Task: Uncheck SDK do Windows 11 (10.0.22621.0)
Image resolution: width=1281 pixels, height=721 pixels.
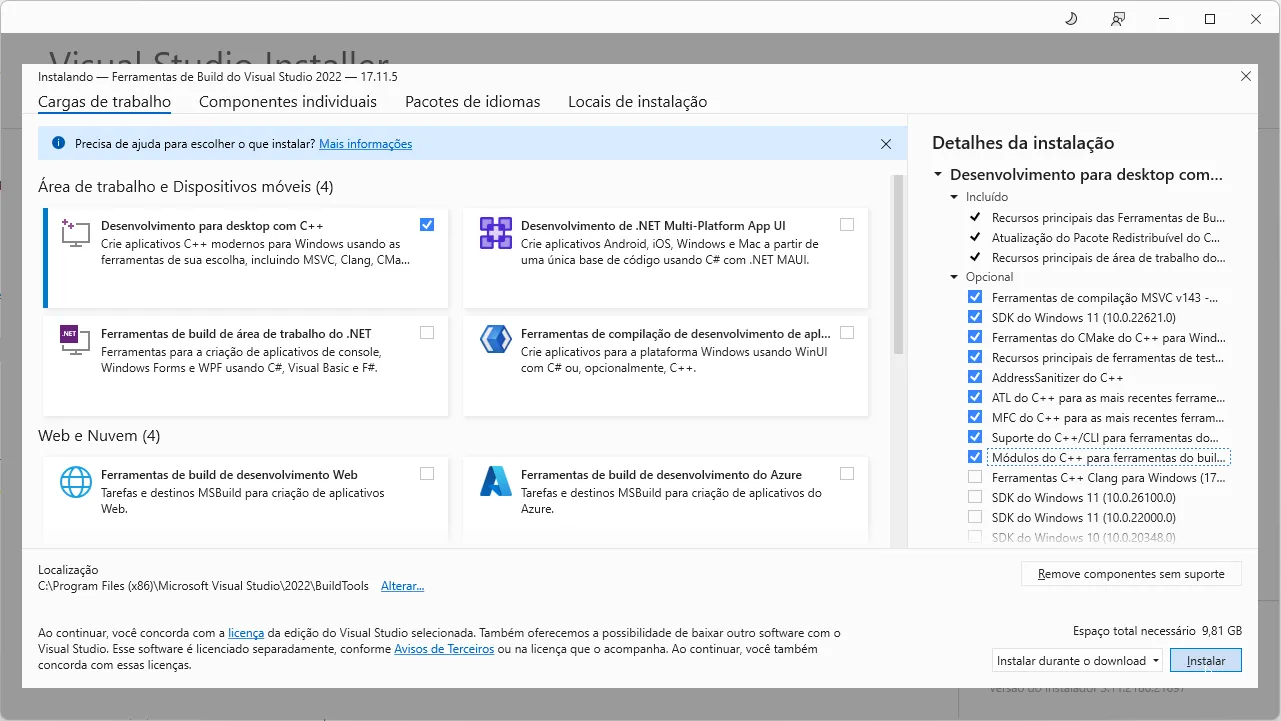Action: (x=975, y=317)
